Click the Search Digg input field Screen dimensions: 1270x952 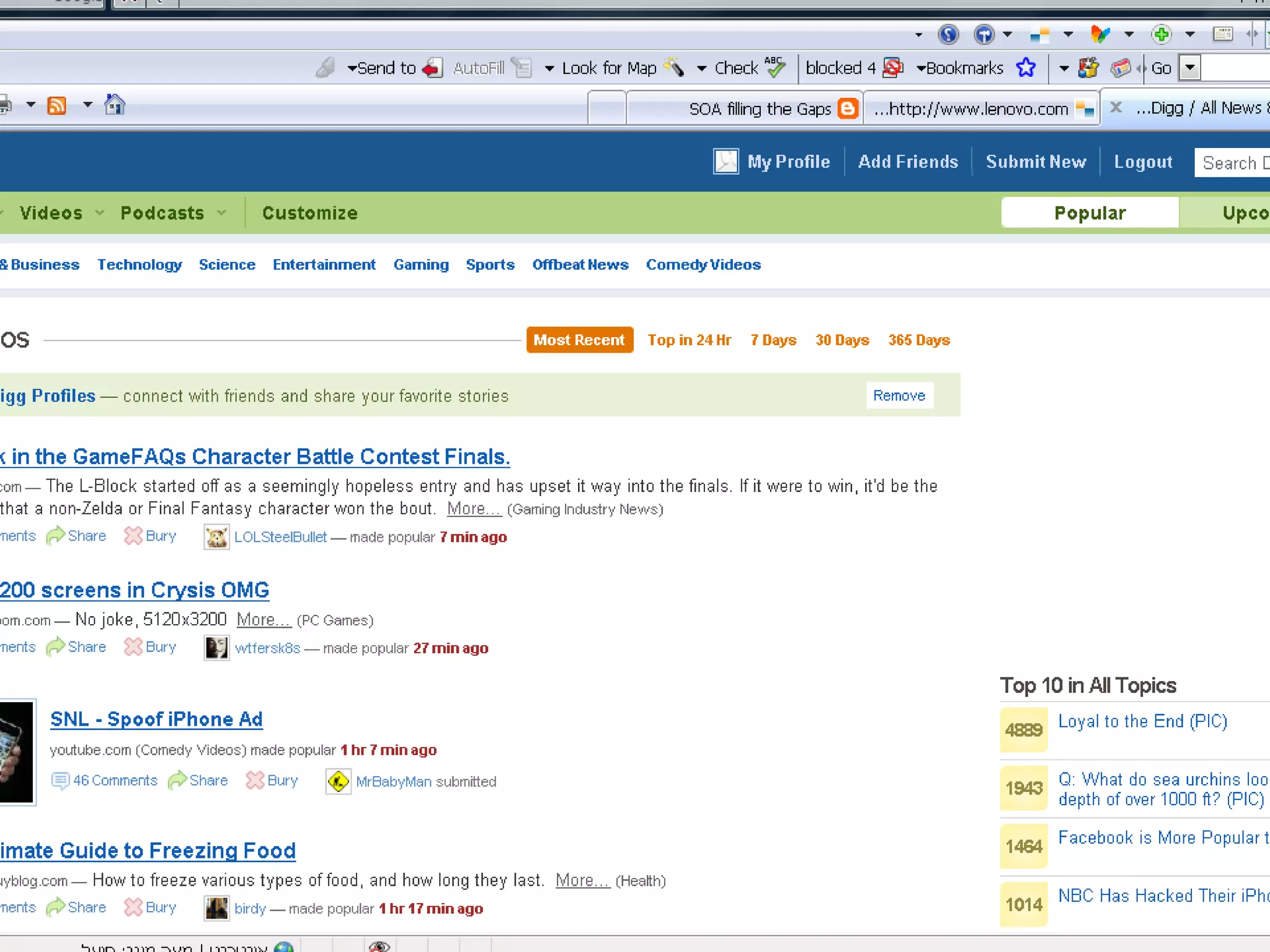pos(1232,163)
